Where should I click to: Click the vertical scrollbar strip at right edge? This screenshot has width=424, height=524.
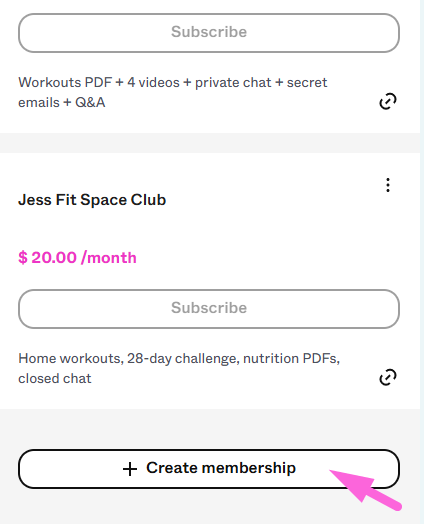click(x=422, y=262)
